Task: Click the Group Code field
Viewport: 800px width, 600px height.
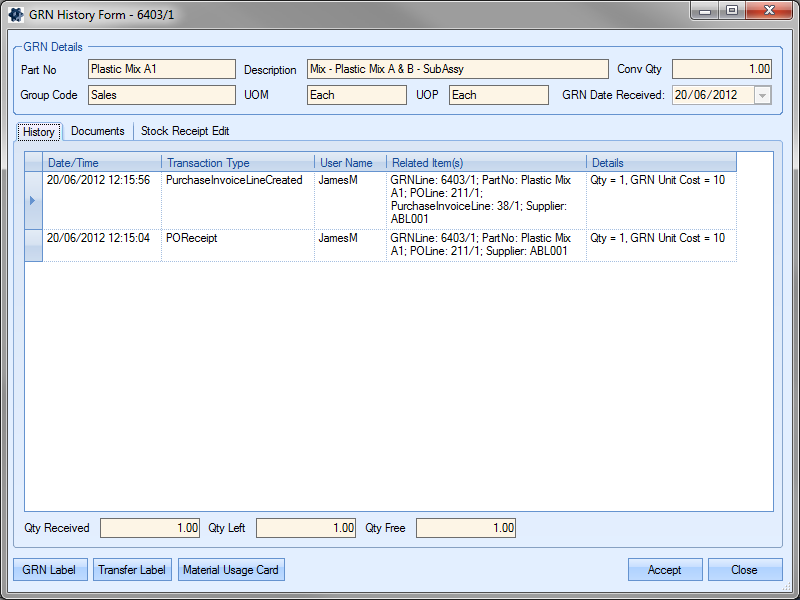Action: point(162,95)
